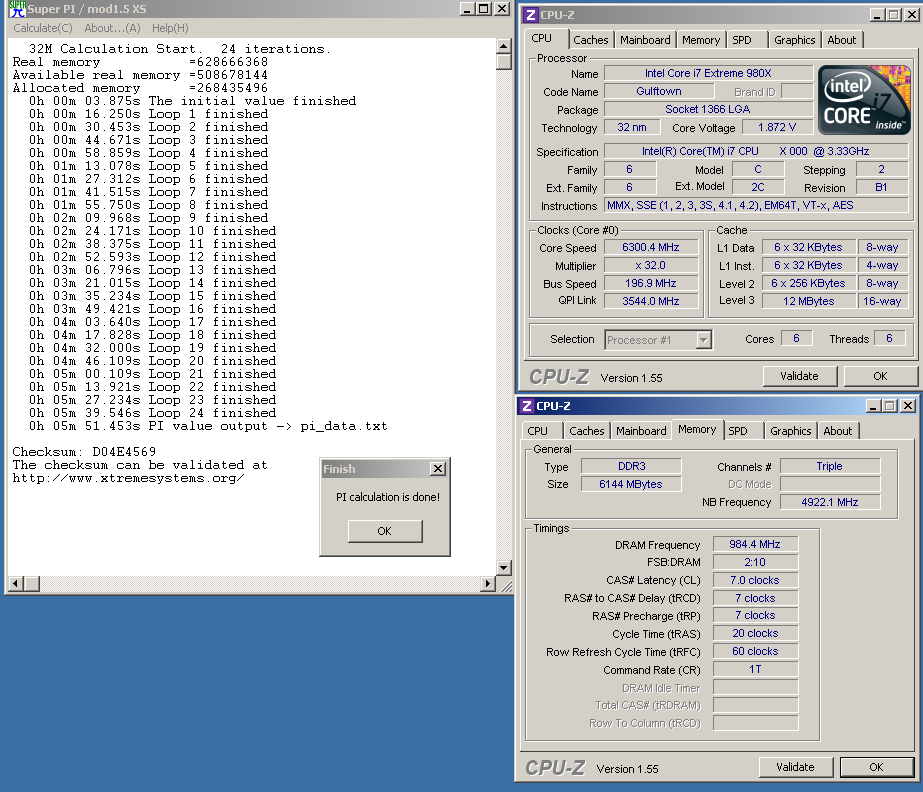Click the FSB:DRAM value 2:10

click(x=755, y=562)
